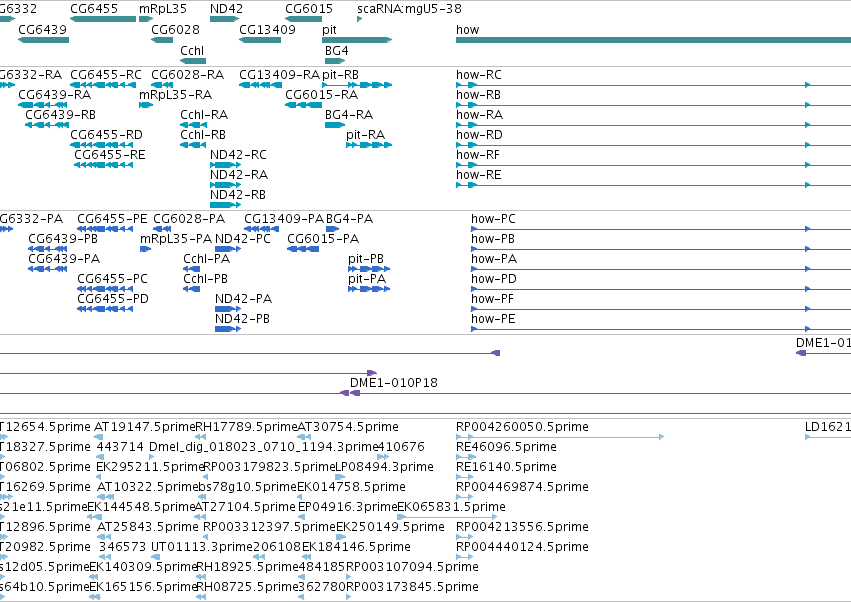Image resolution: width=851 pixels, height=602 pixels.
Task: Select the CG6439-PA protein
Action: tap(48, 269)
